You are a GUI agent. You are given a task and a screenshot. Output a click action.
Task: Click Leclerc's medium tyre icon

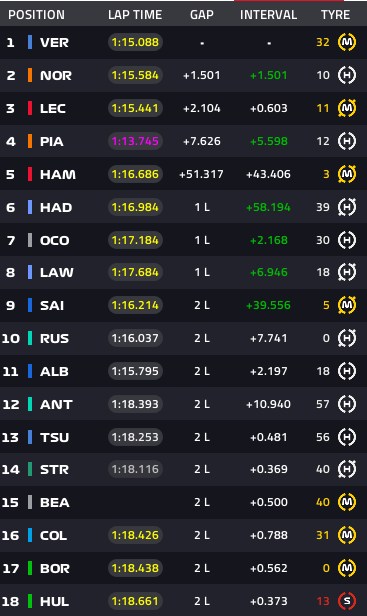click(347, 108)
